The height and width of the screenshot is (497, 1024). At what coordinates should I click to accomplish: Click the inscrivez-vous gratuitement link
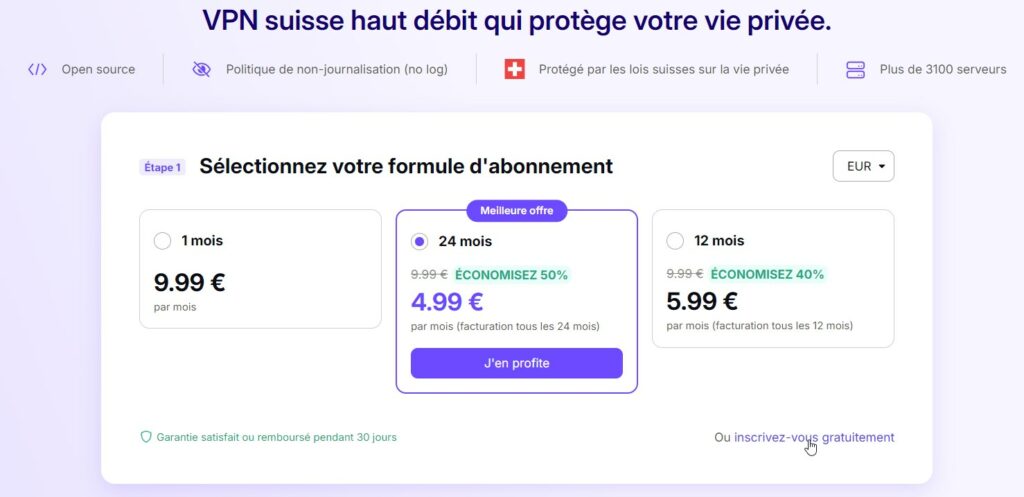tap(814, 437)
